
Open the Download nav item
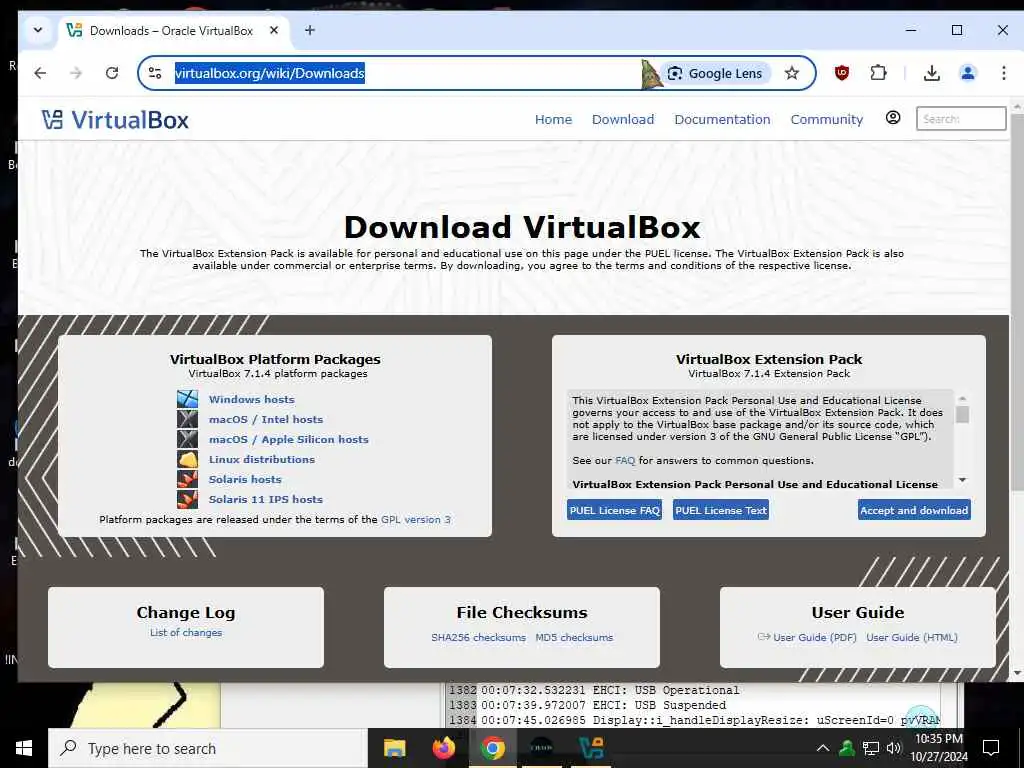click(622, 120)
